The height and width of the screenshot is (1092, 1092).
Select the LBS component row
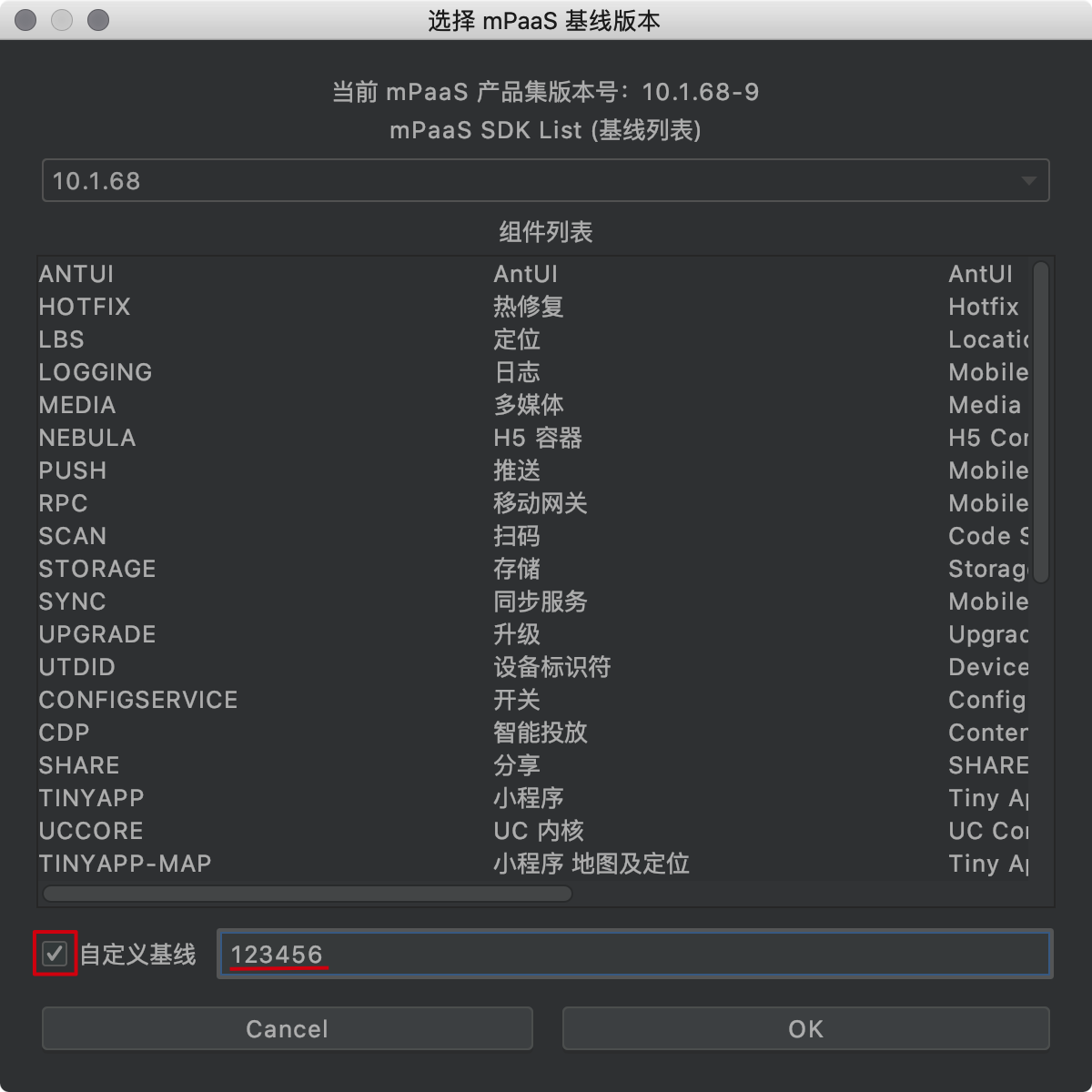[533, 339]
